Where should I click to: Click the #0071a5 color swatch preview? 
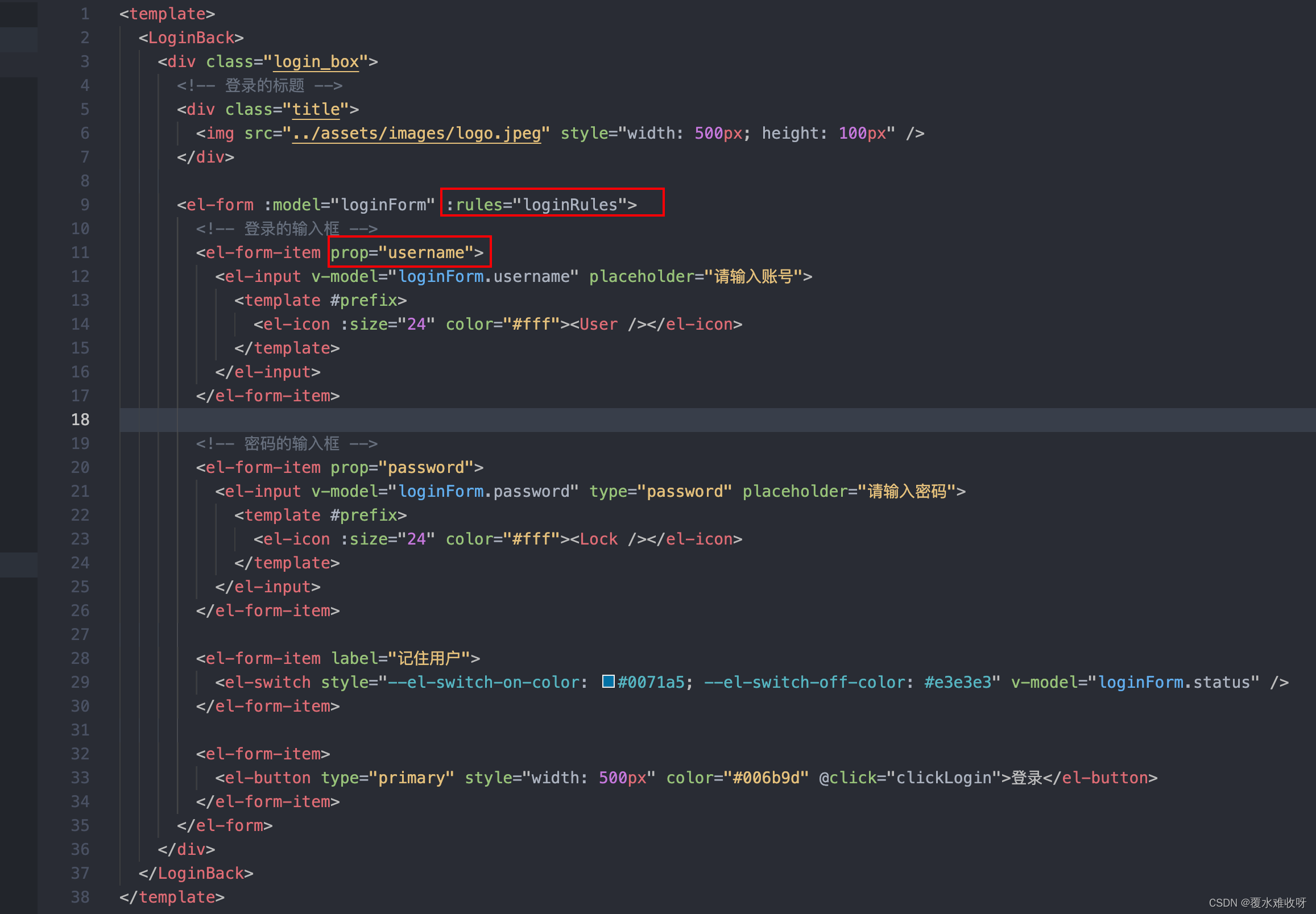click(608, 682)
